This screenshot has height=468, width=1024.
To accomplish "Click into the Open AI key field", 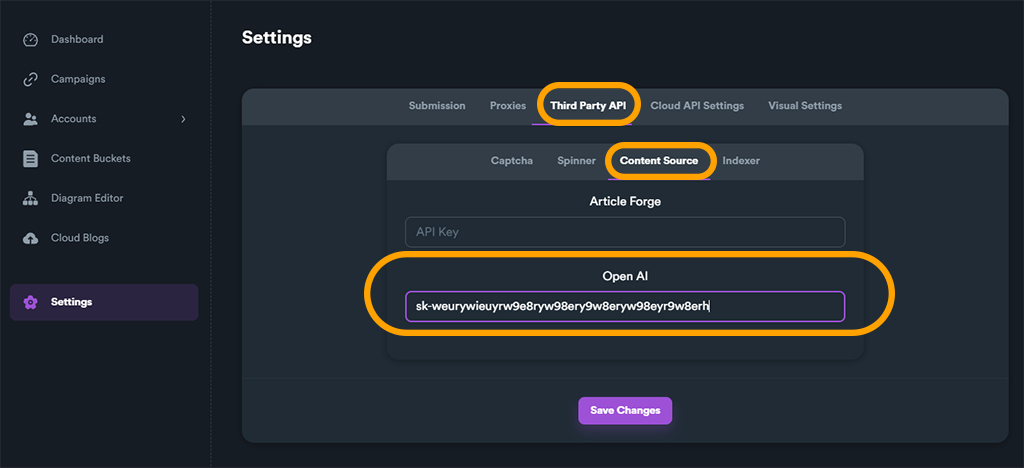I will [x=625, y=306].
